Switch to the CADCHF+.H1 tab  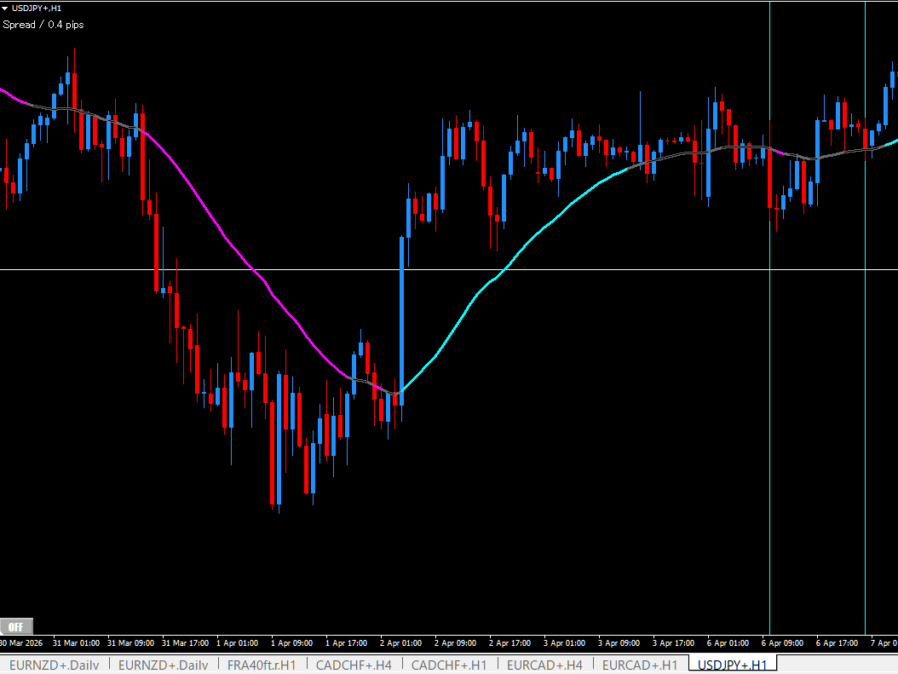point(449,664)
